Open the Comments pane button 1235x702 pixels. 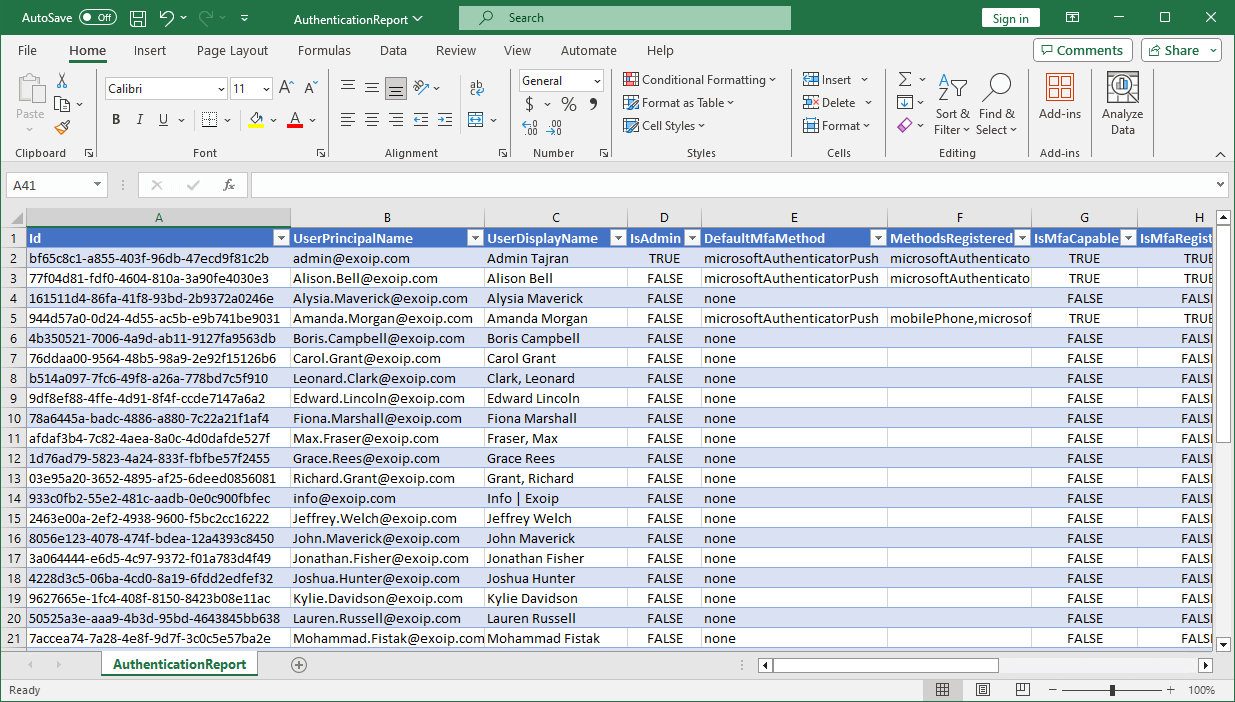click(1082, 50)
